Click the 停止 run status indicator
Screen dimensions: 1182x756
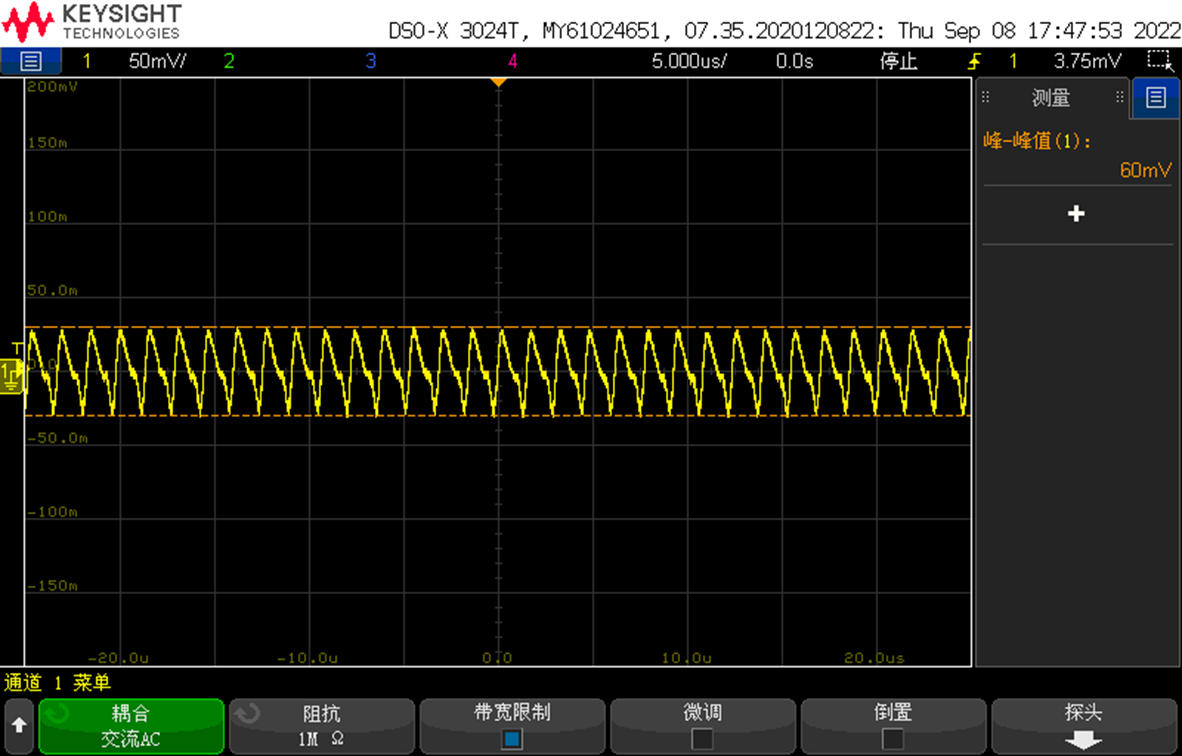(899, 61)
